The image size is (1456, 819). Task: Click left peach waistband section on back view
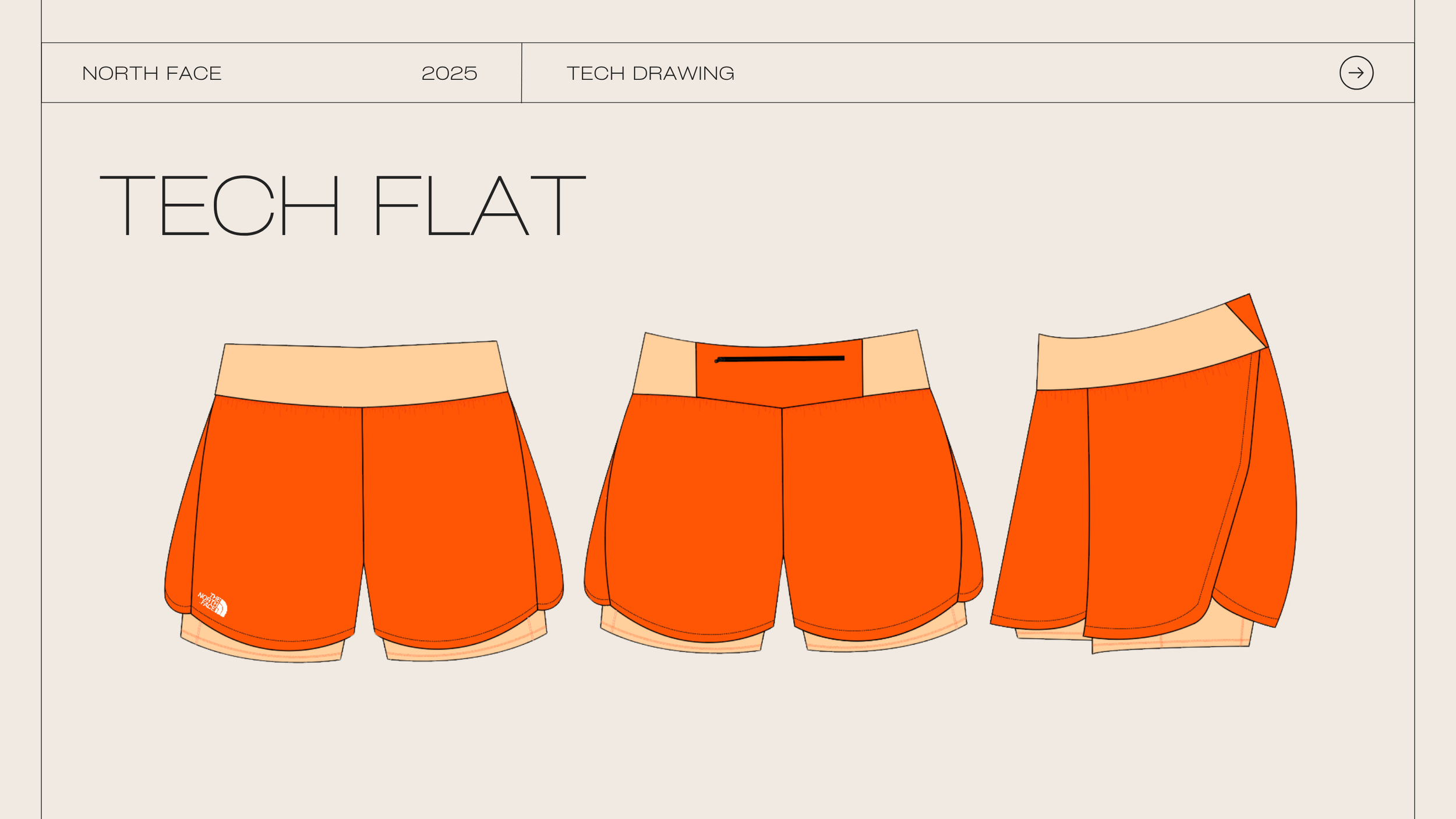pos(667,367)
